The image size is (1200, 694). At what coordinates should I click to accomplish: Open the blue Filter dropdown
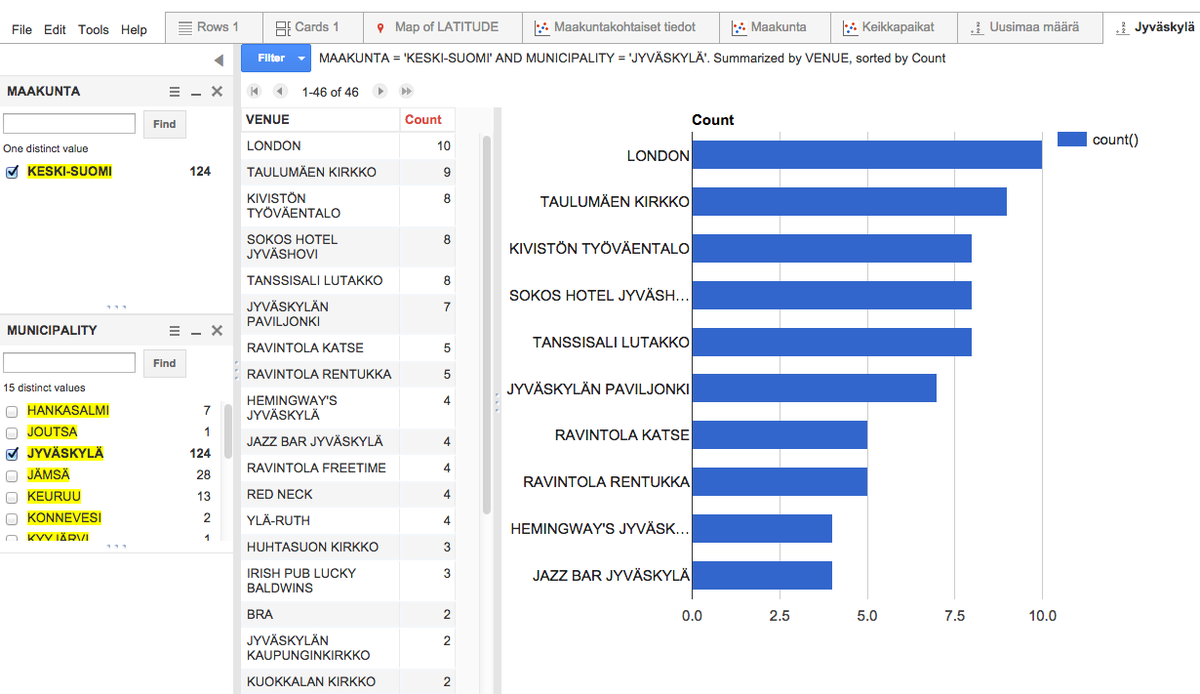pos(276,58)
